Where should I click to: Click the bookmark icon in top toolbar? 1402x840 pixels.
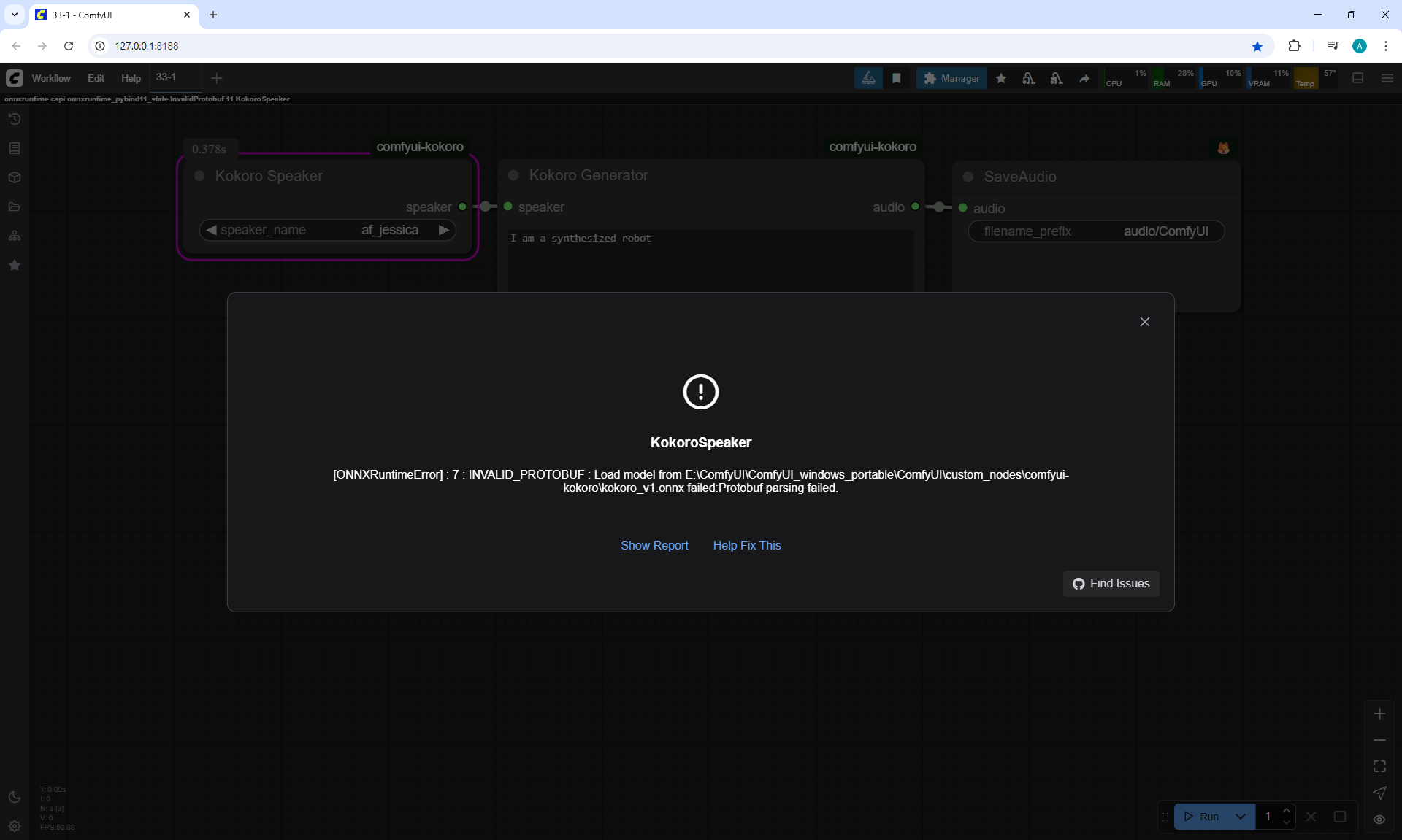click(896, 78)
